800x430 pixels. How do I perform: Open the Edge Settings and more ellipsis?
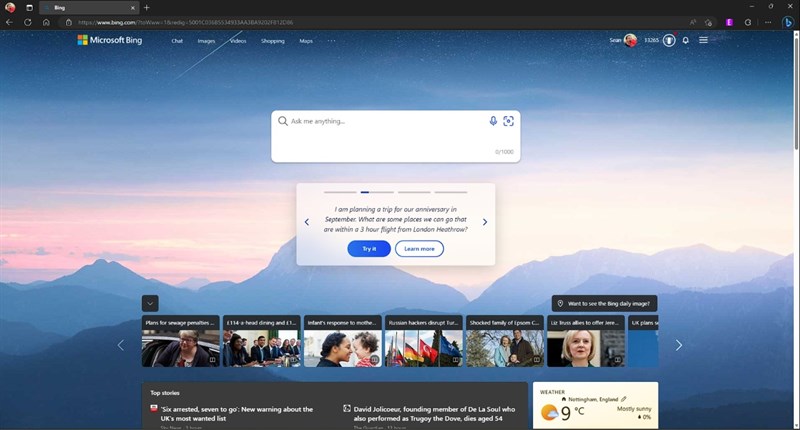click(768, 22)
